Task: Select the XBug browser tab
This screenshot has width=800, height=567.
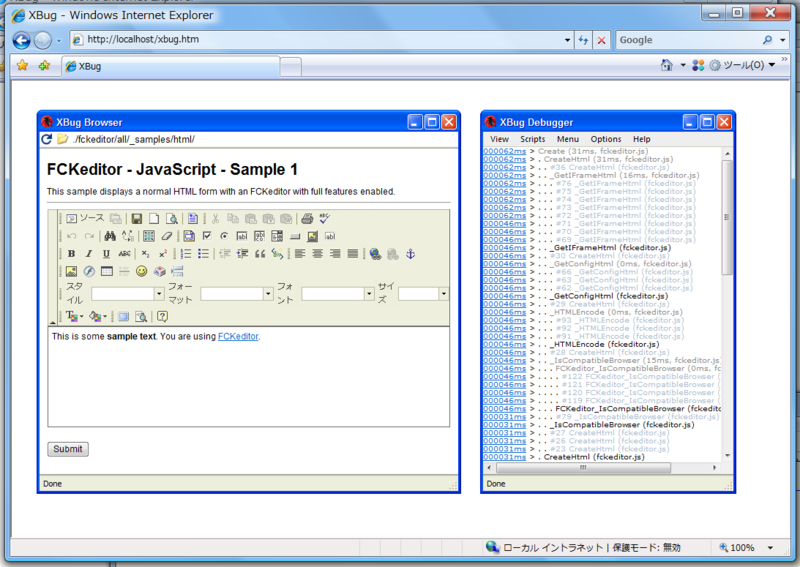Action: [x=171, y=66]
